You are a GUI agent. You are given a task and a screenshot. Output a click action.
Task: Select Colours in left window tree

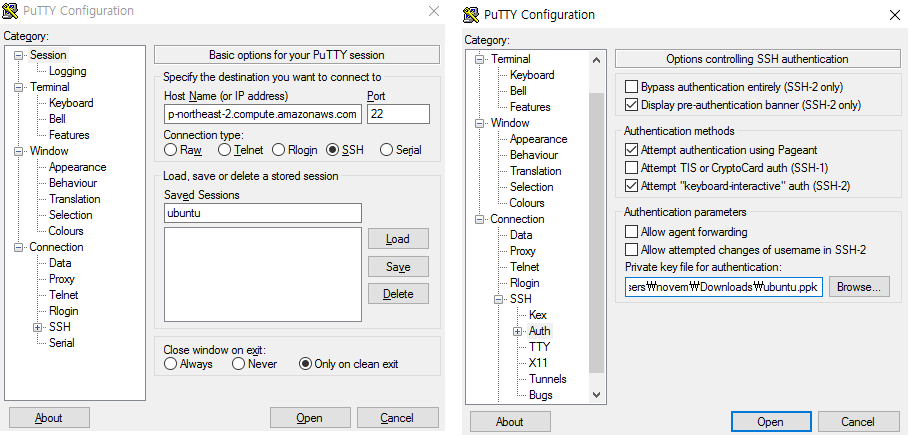coord(66,231)
